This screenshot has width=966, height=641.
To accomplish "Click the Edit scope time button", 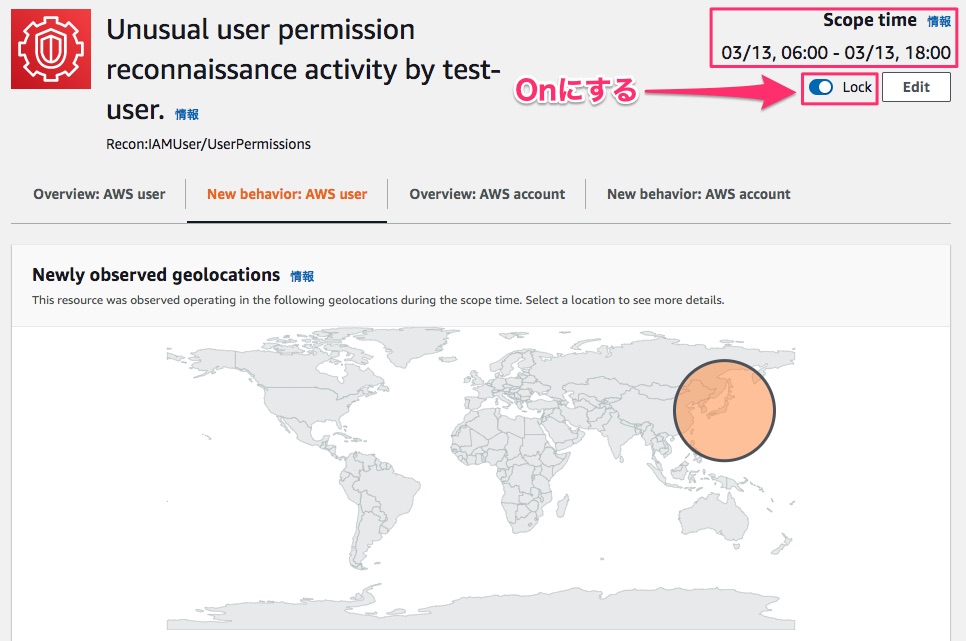I will (916, 87).
